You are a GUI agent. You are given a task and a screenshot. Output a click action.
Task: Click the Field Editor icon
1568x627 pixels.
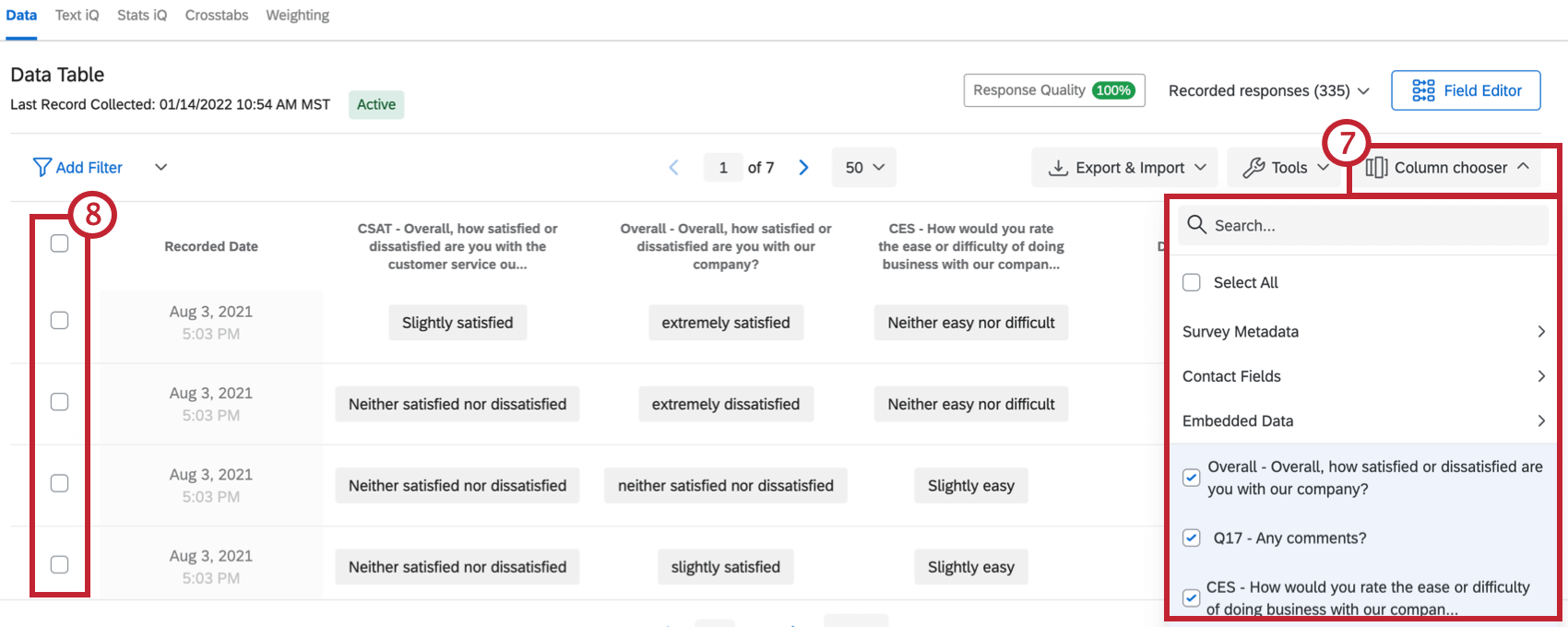[x=1423, y=90]
